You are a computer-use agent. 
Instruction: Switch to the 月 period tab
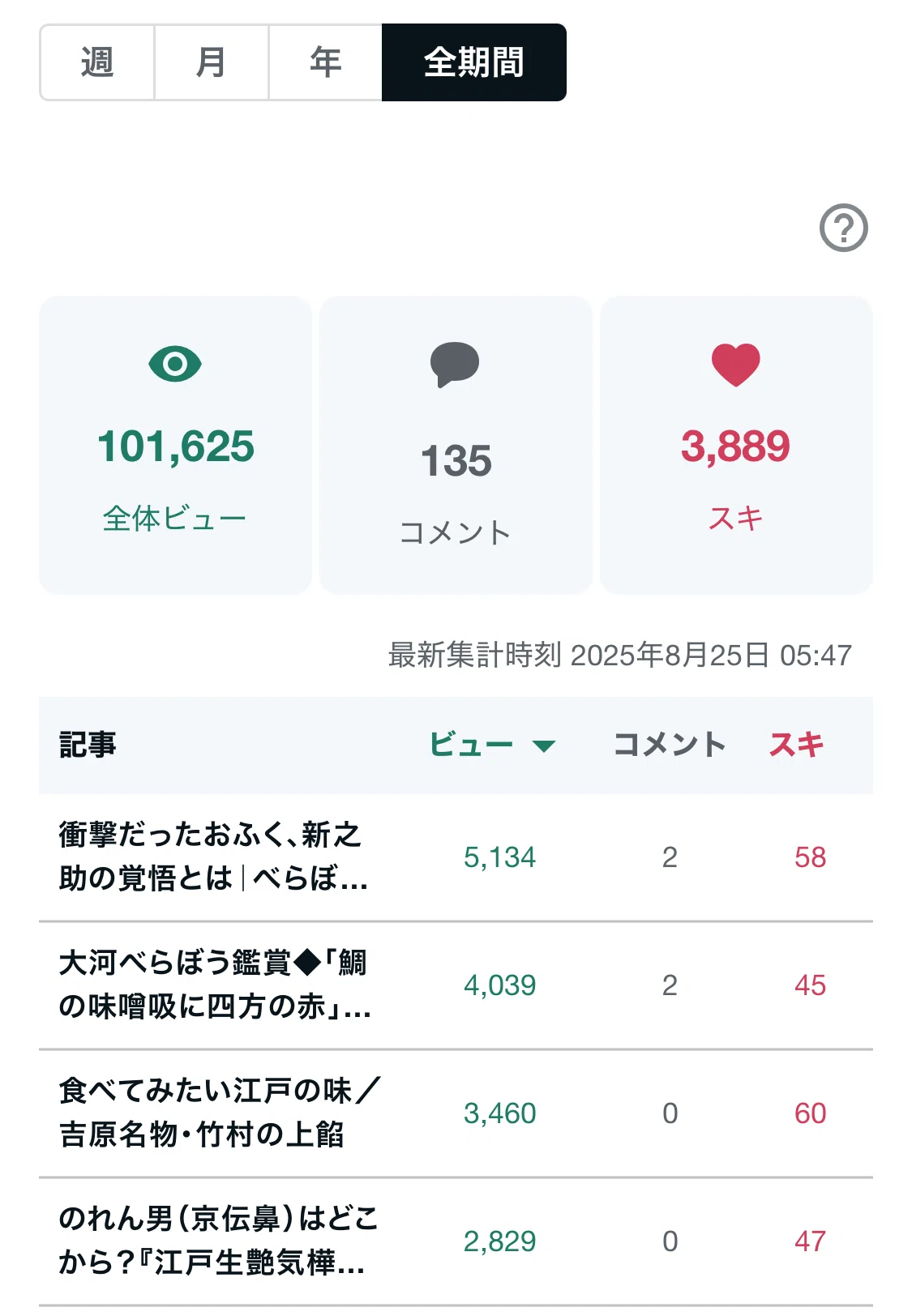point(212,62)
